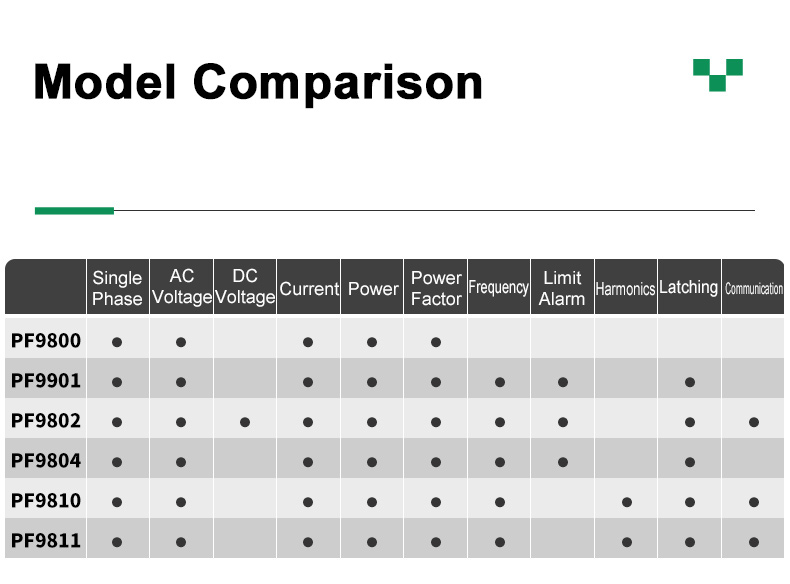The height and width of the screenshot is (584, 790).
Task: Click the Harmonics column header
Action: click(625, 289)
